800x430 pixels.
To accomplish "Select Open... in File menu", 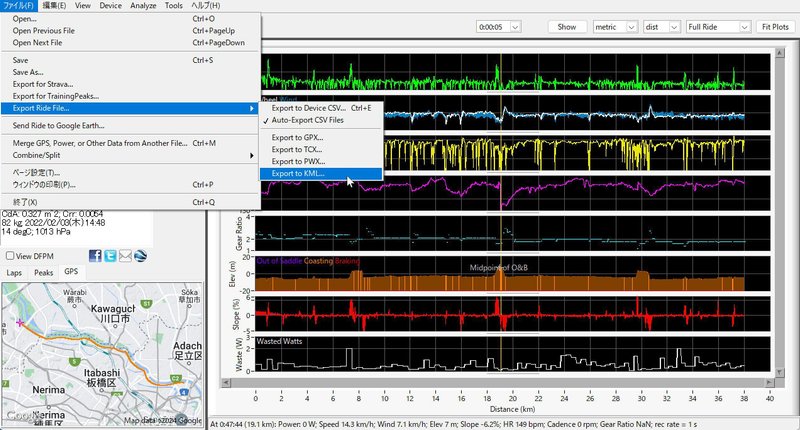I will 131,19.
